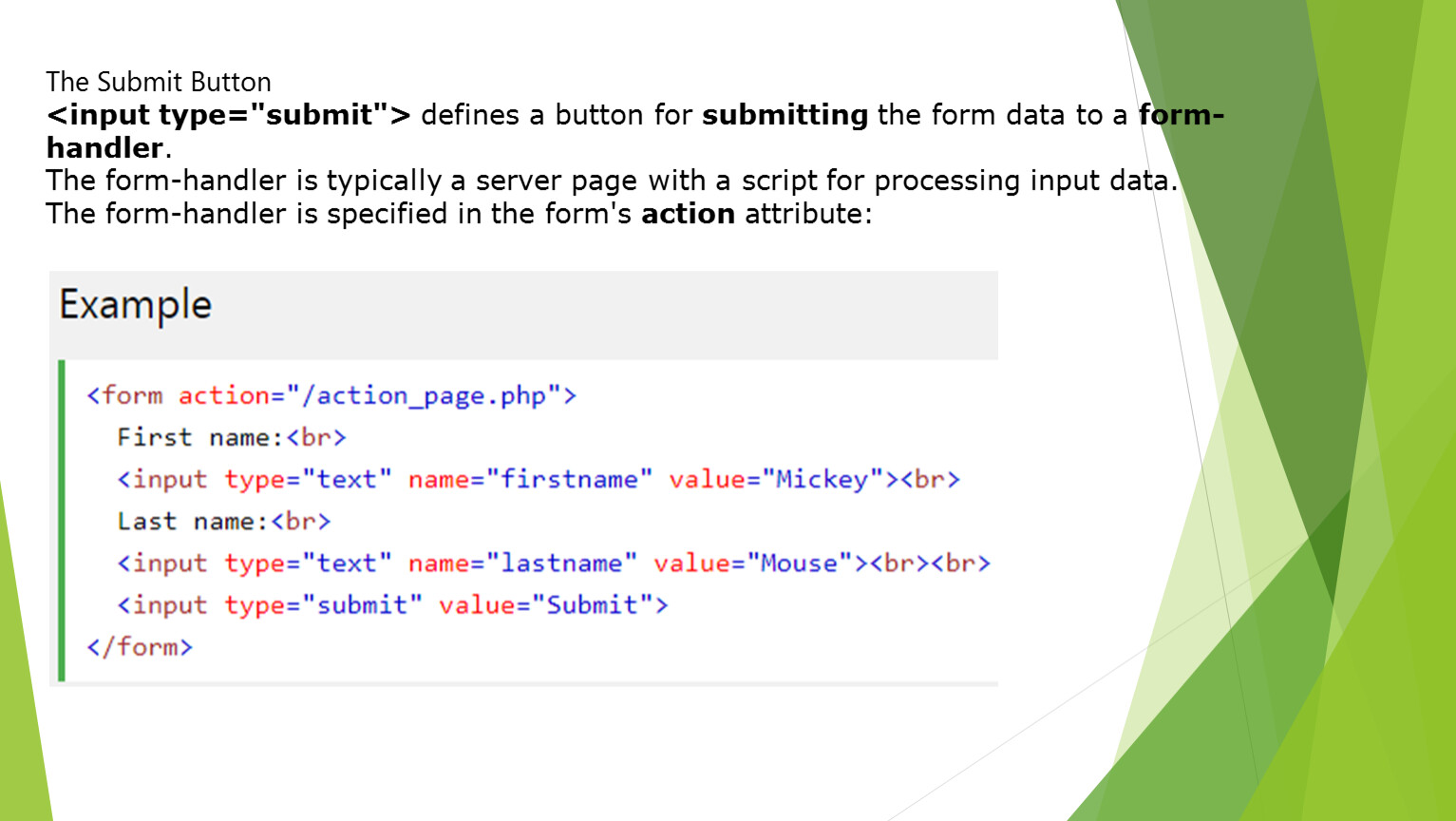The height and width of the screenshot is (821, 1456).
Task: Click the sentence about the server page script
Action: [612, 181]
